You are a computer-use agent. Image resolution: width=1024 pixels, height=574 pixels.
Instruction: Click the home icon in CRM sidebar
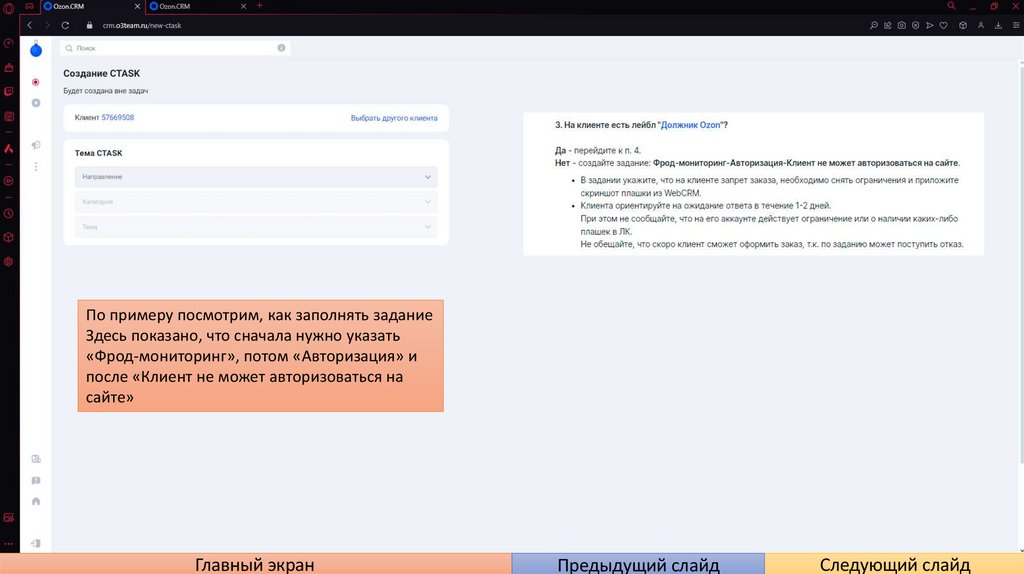click(x=36, y=502)
